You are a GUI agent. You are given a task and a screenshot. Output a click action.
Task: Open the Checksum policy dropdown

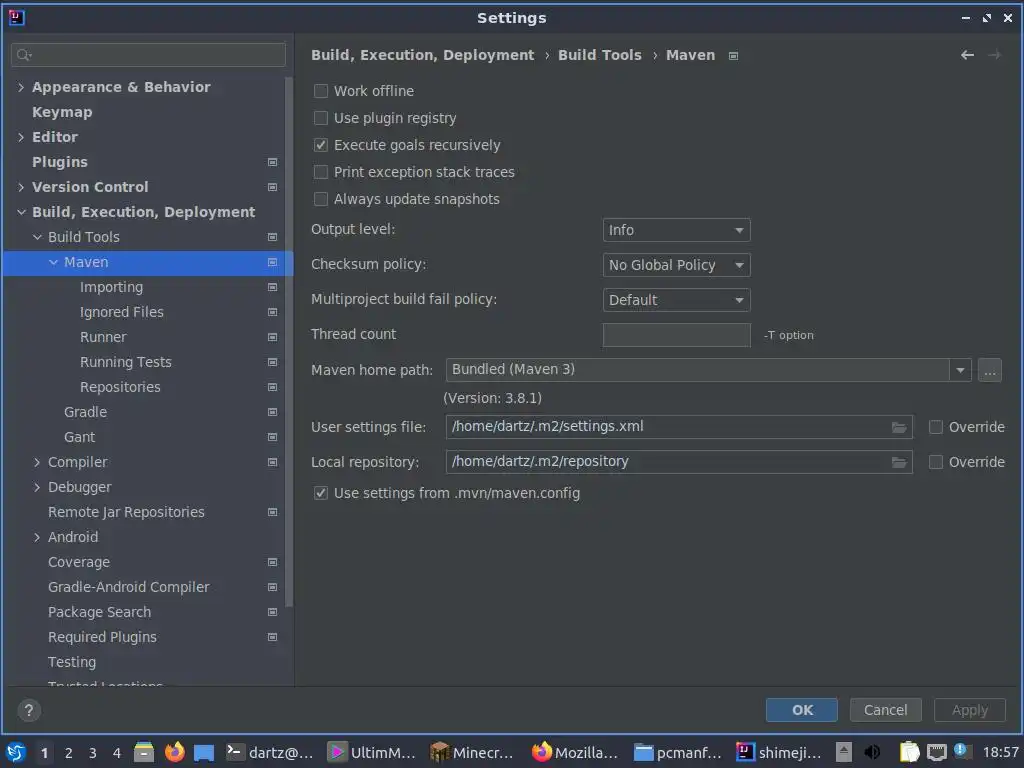(676, 265)
